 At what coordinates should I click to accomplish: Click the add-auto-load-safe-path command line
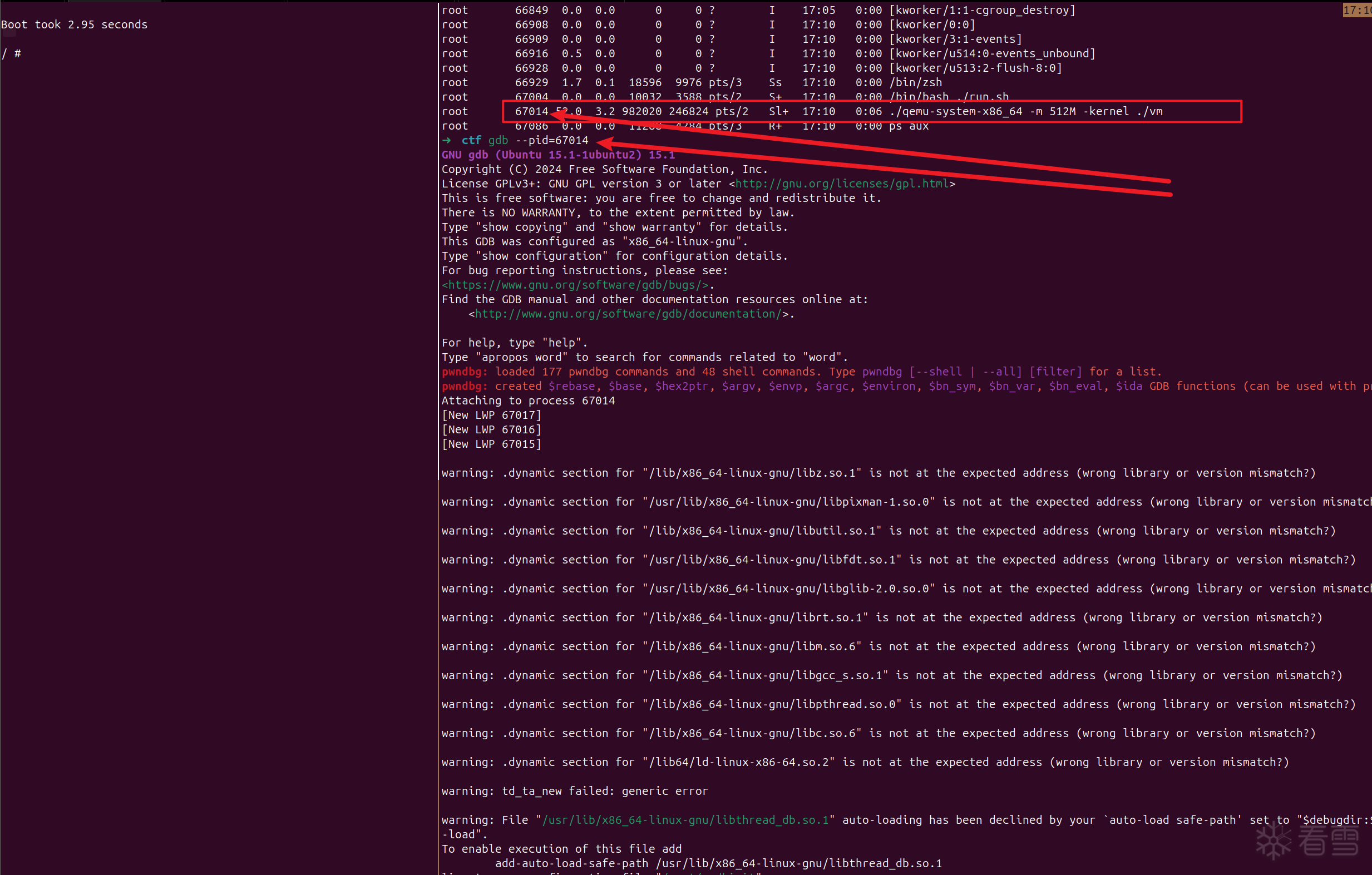click(718, 863)
